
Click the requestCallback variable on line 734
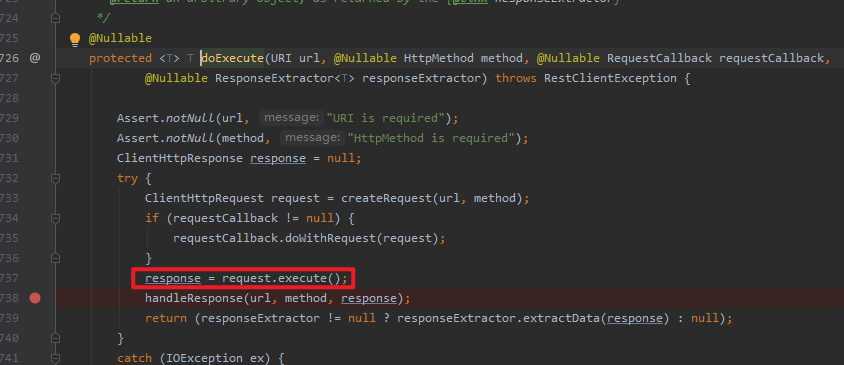click(x=226, y=218)
